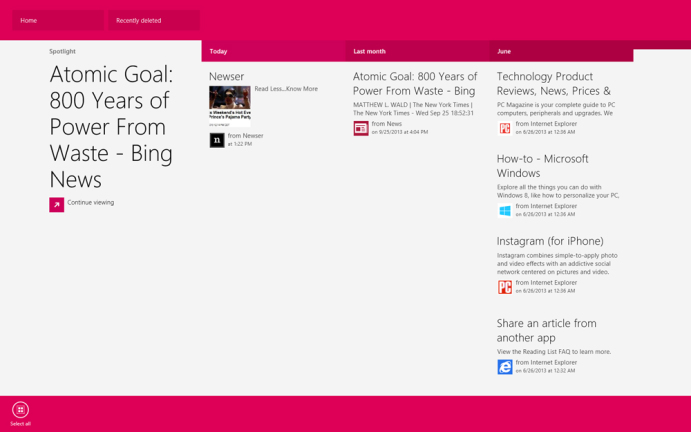
Task: Click the PC Magazine article source icon
Action: [x=505, y=128]
